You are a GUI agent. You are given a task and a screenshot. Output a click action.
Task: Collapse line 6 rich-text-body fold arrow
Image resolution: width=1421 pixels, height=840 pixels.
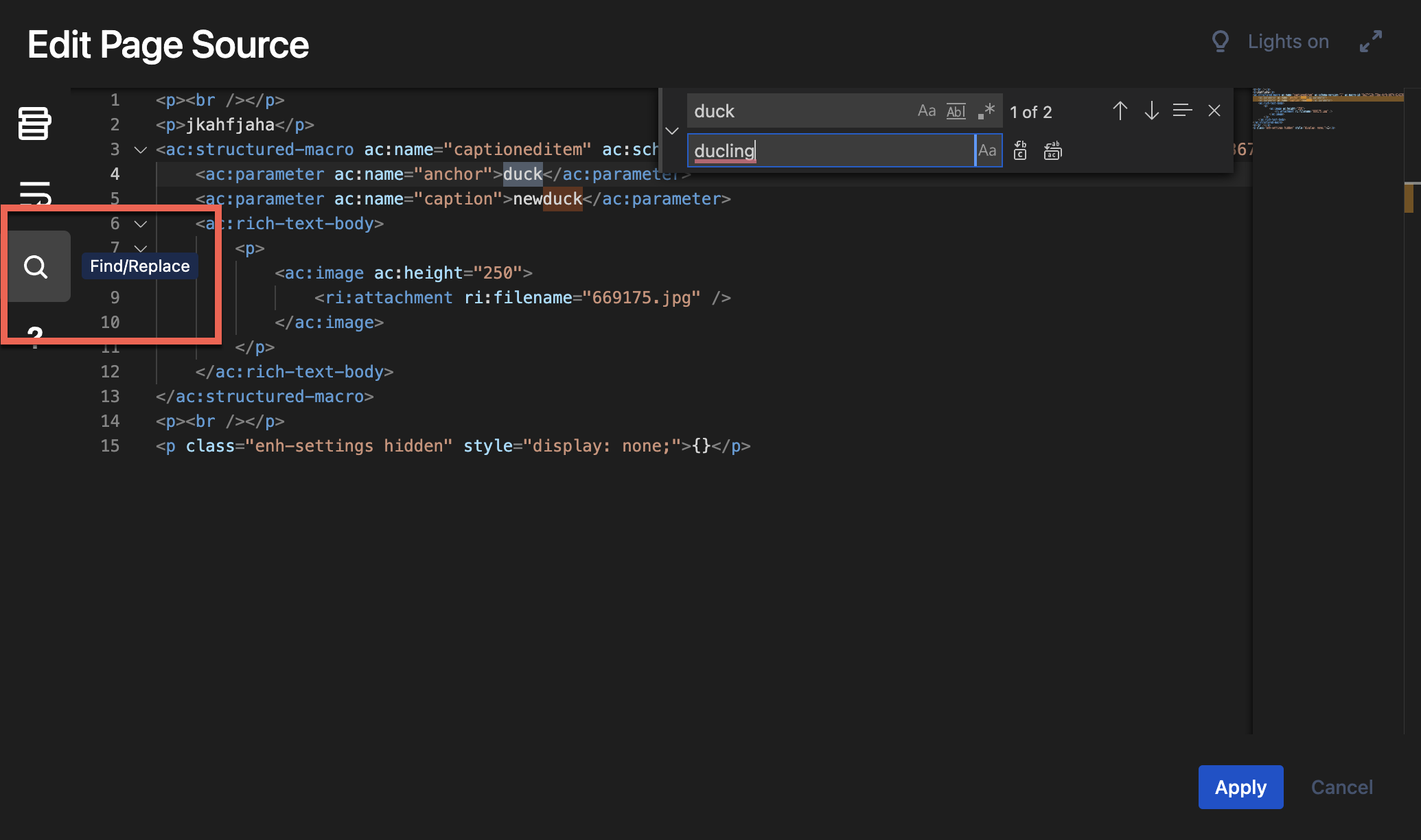pyautogui.click(x=141, y=224)
